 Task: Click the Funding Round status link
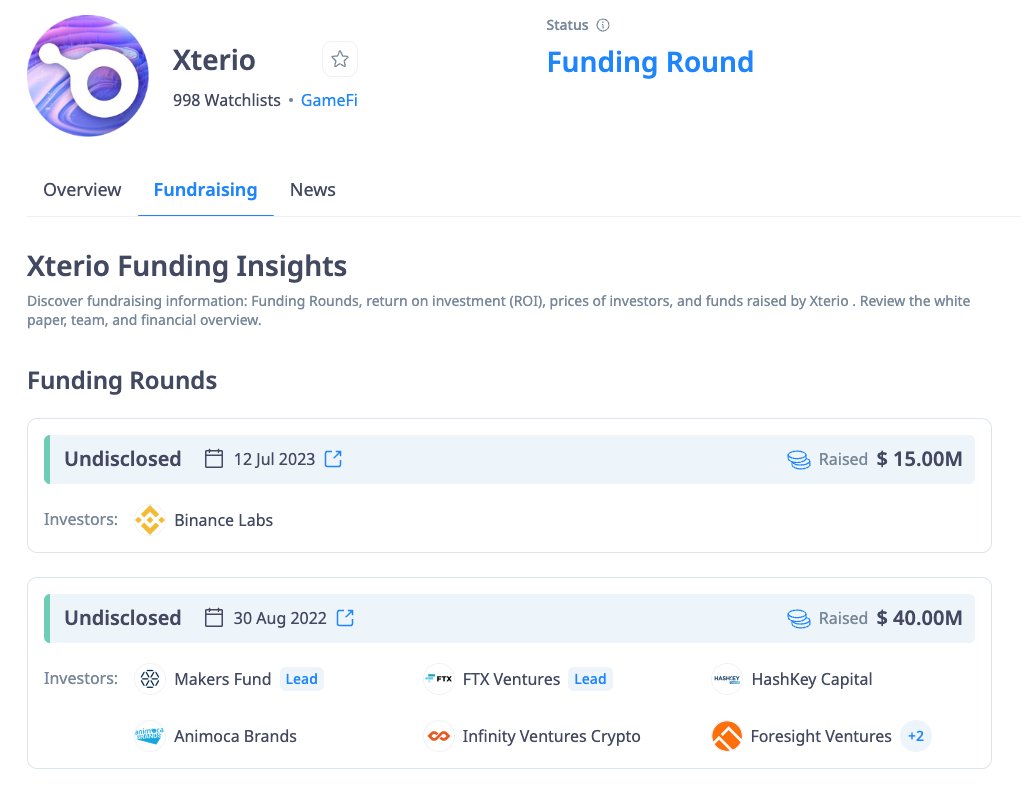pyautogui.click(x=650, y=62)
